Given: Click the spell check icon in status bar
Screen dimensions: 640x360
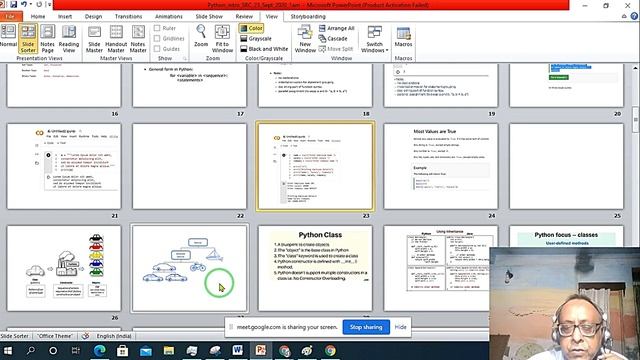Looking at the screenshot, I should point(85,336).
